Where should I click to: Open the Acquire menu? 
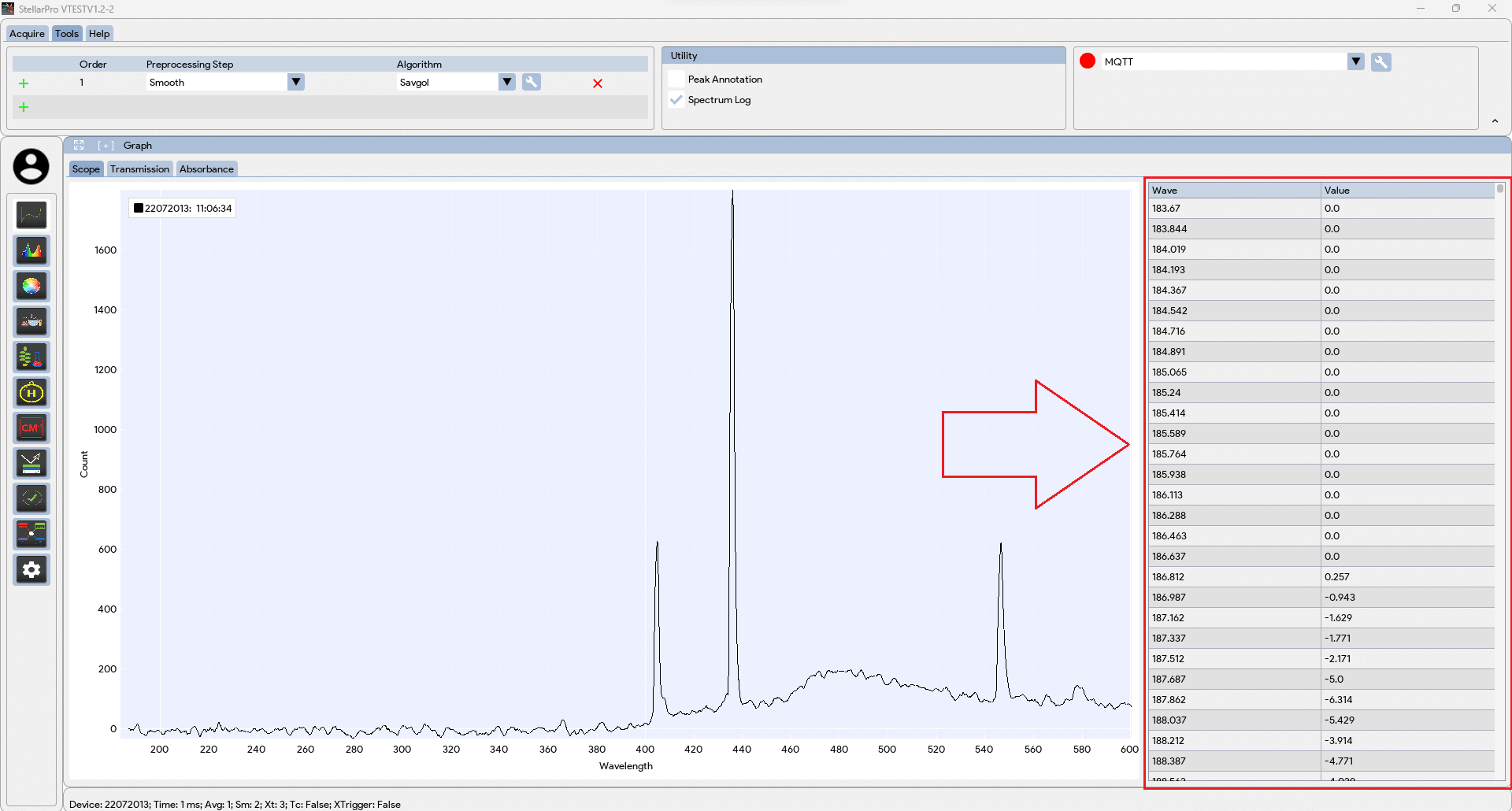click(x=27, y=34)
